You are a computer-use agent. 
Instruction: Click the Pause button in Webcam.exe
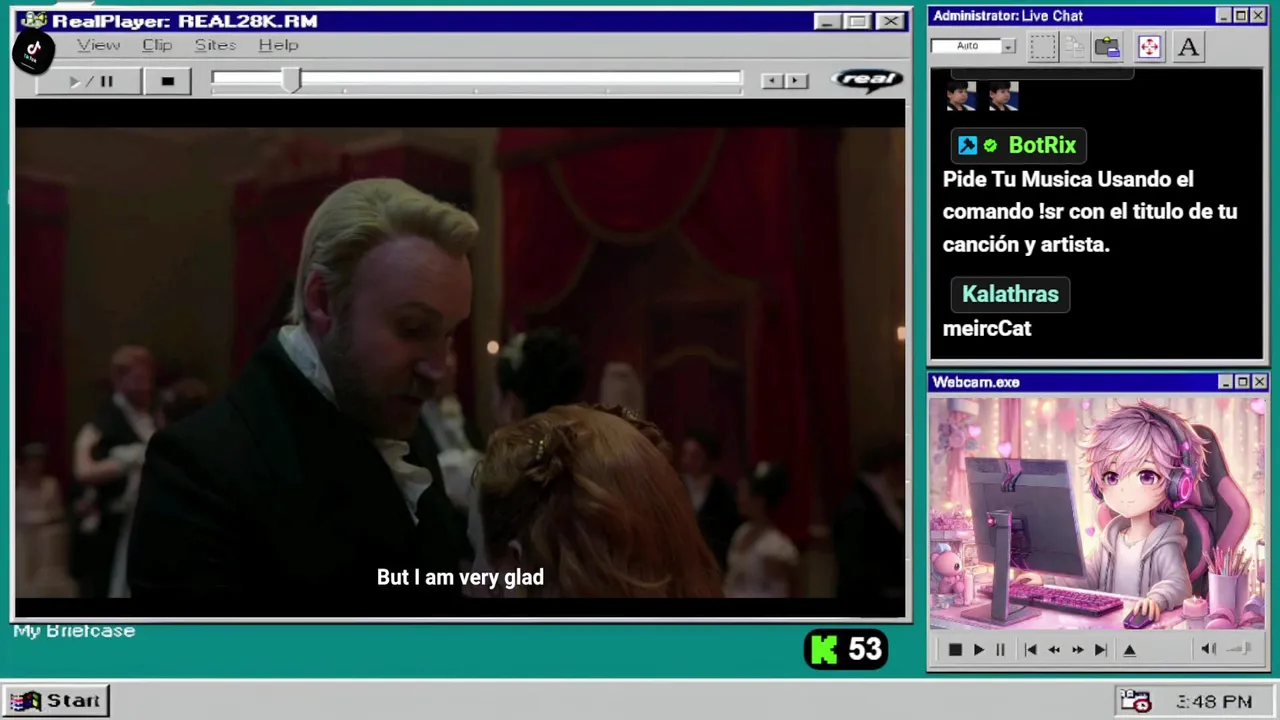click(1000, 650)
